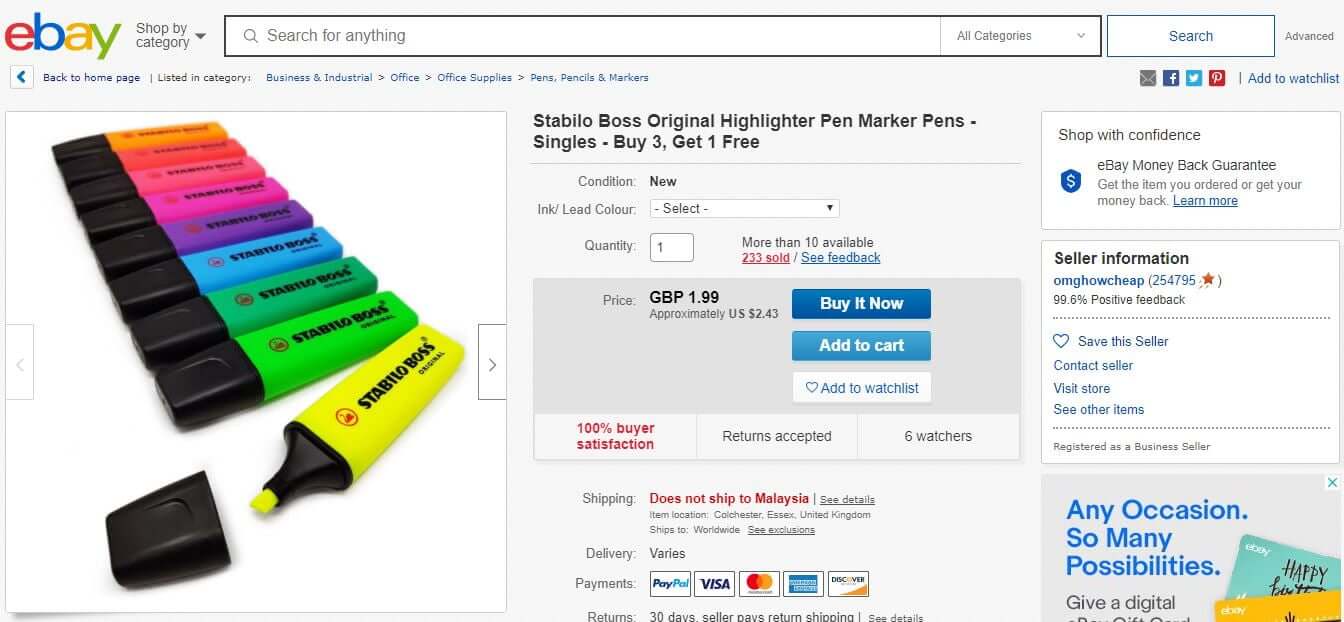Click the email share icon
This screenshot has width=1344, height=622.
pyautogui.click(x=1148, y=78)
